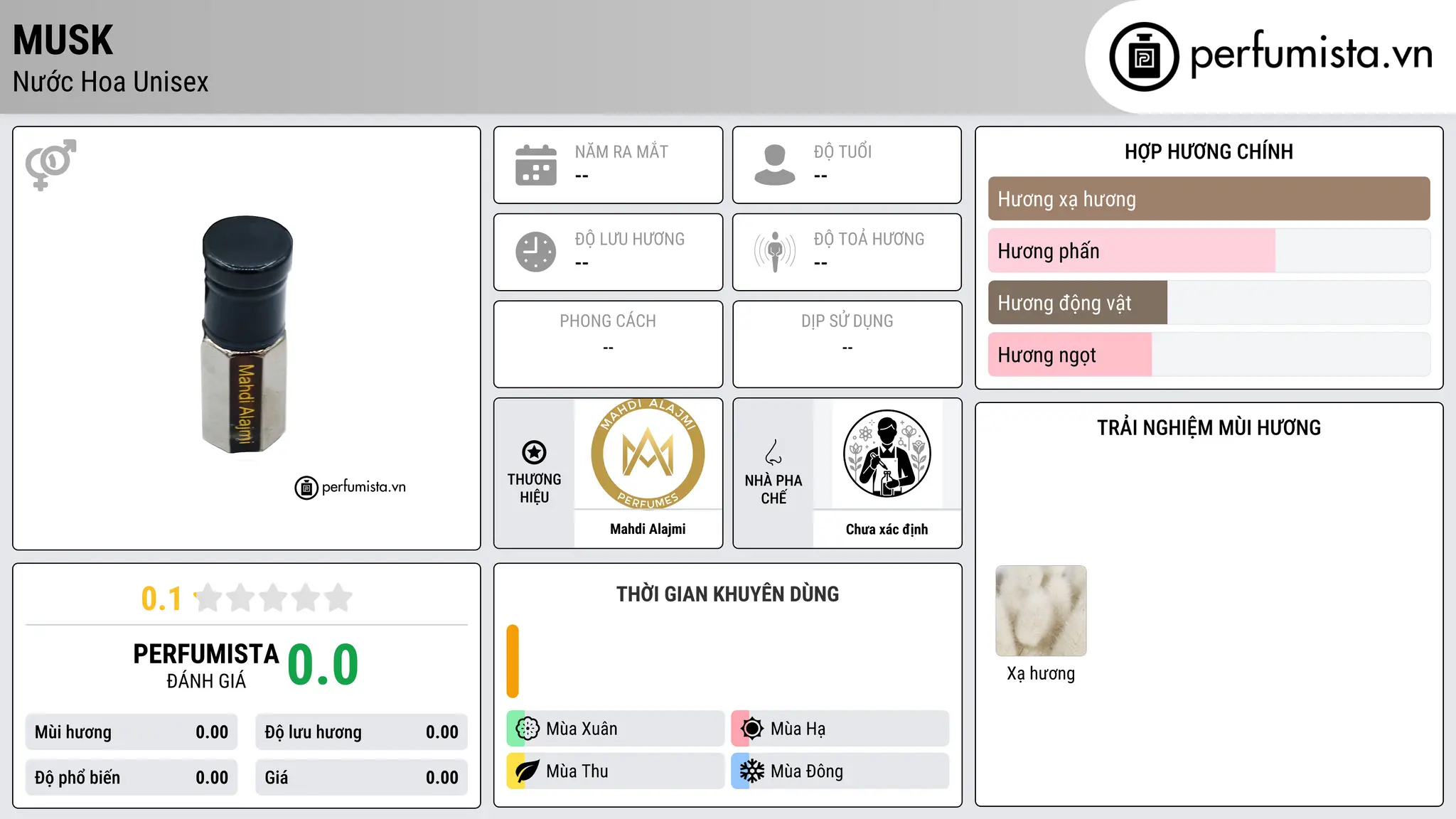Click the Trải Nghiệm Mùi Hương heading

click(1209, 428)
